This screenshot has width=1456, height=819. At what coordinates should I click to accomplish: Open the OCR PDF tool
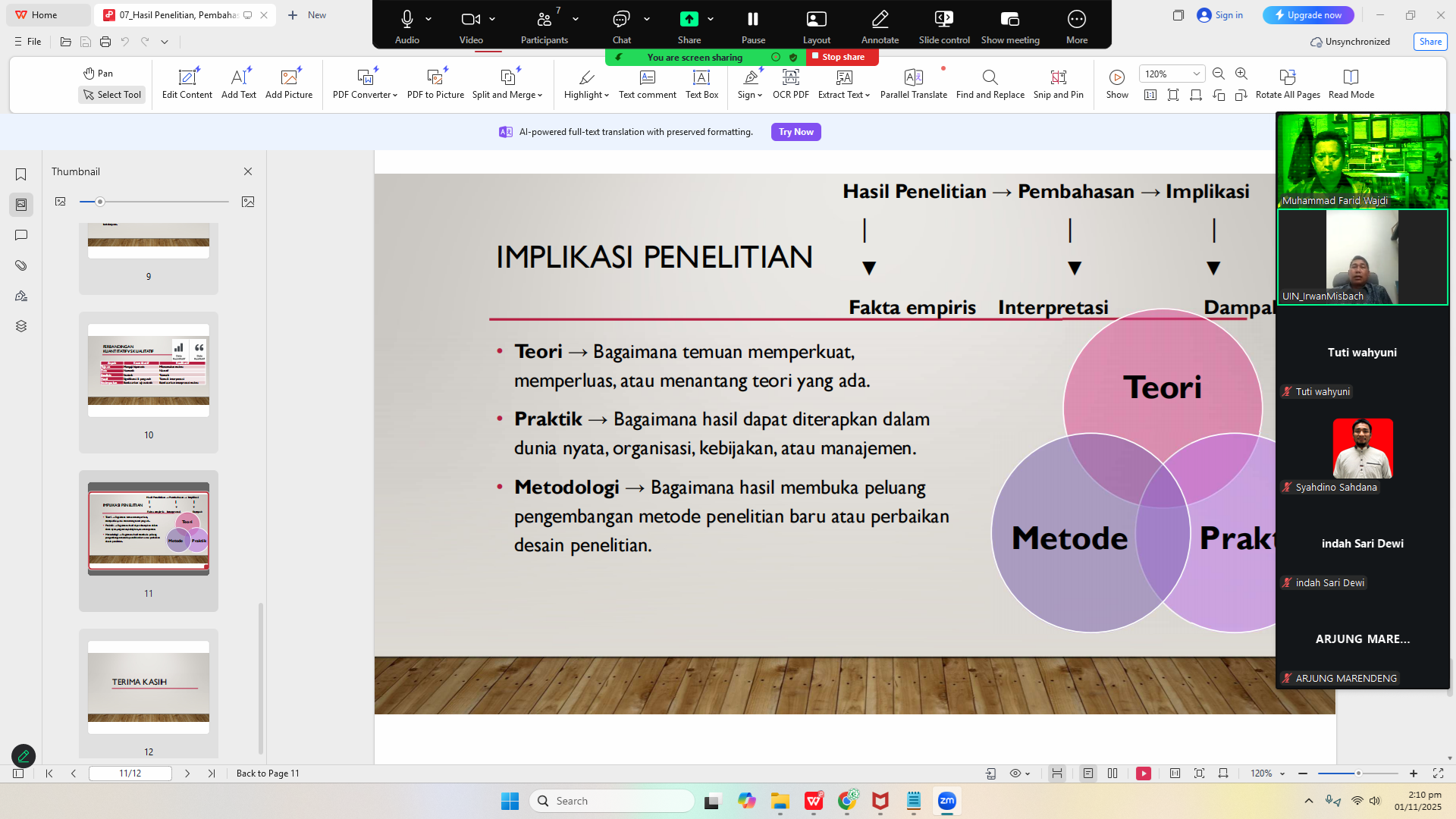(790, 83)
